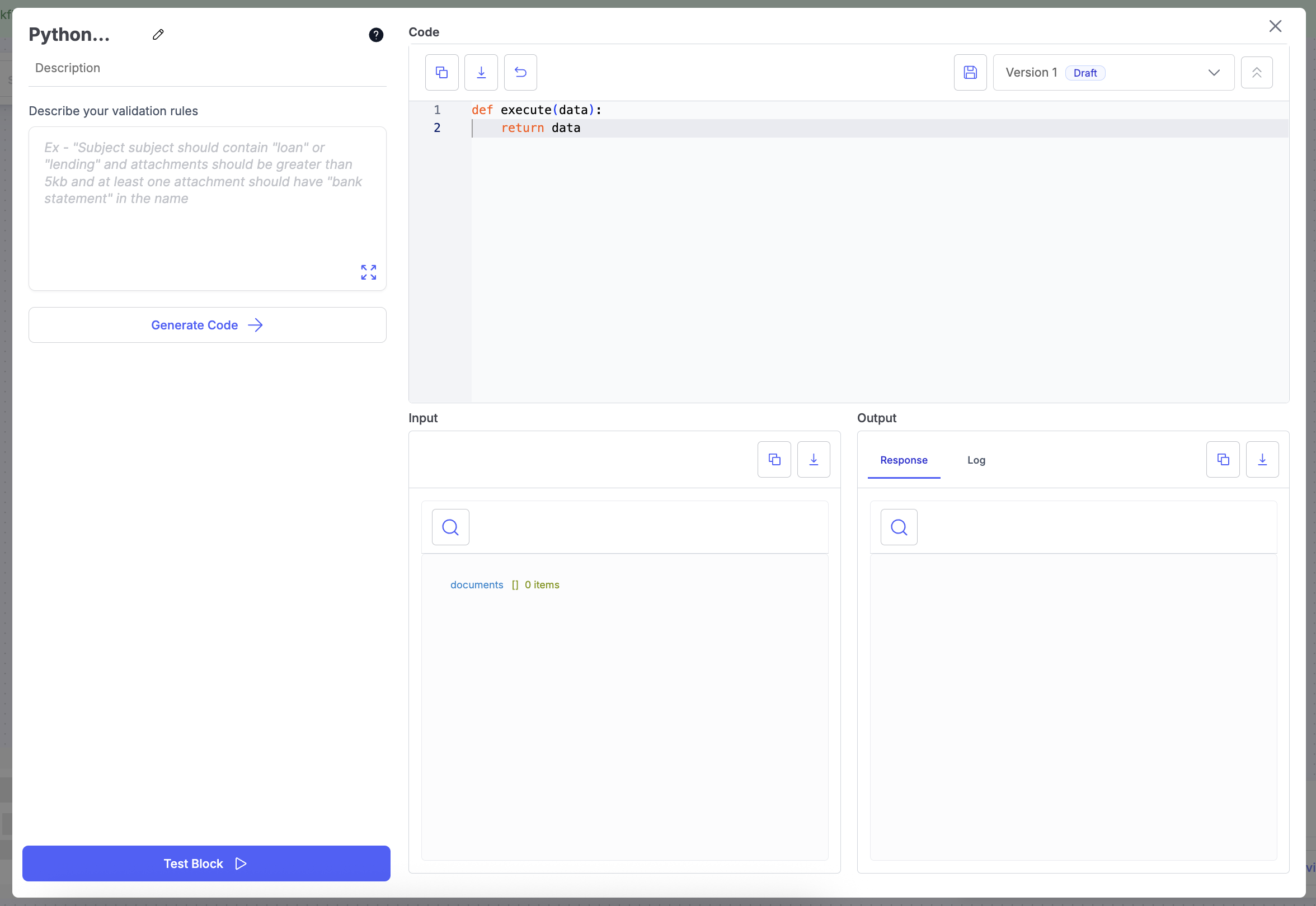The image size is (1316, 906).
Task: Open help via question mark icon
Action: (375, 35)
